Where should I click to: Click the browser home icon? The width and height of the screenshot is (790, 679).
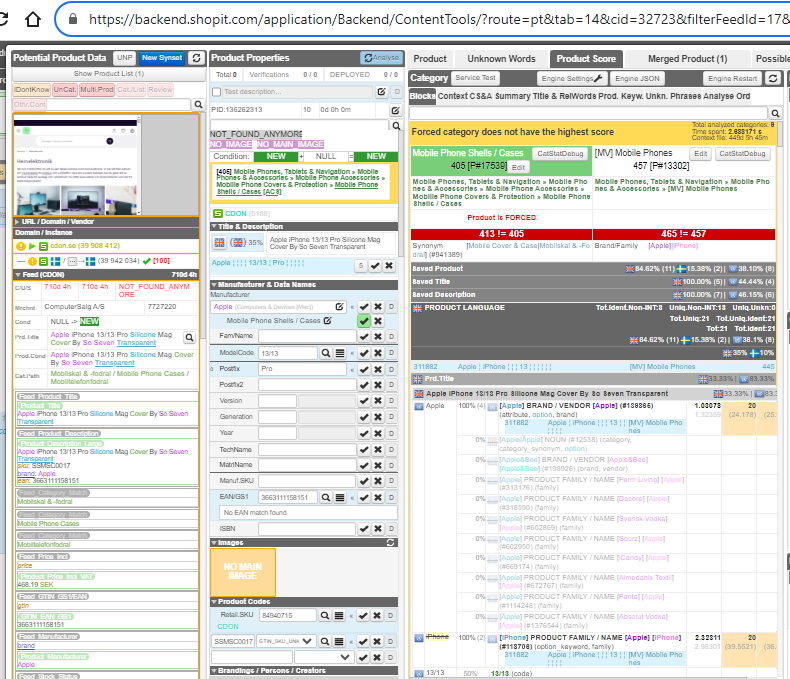(x=33, y=19)
